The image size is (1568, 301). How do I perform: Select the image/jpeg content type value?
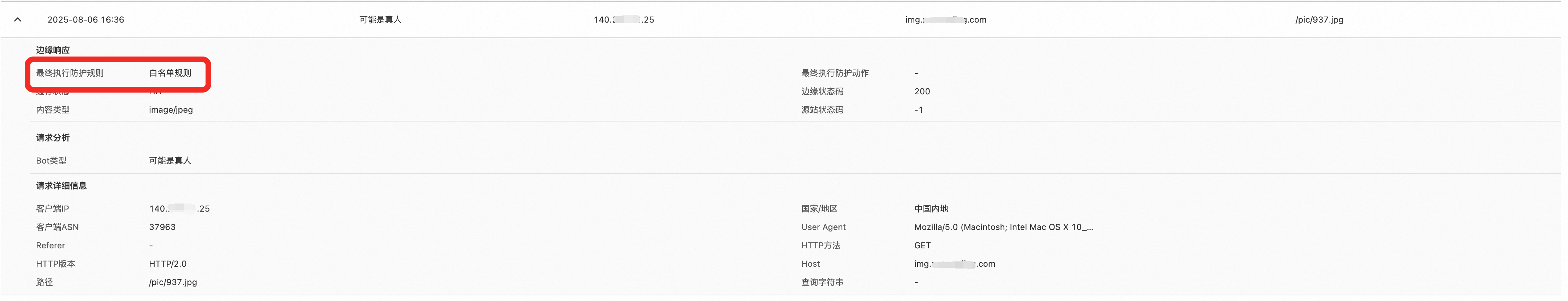pos(171,110)
